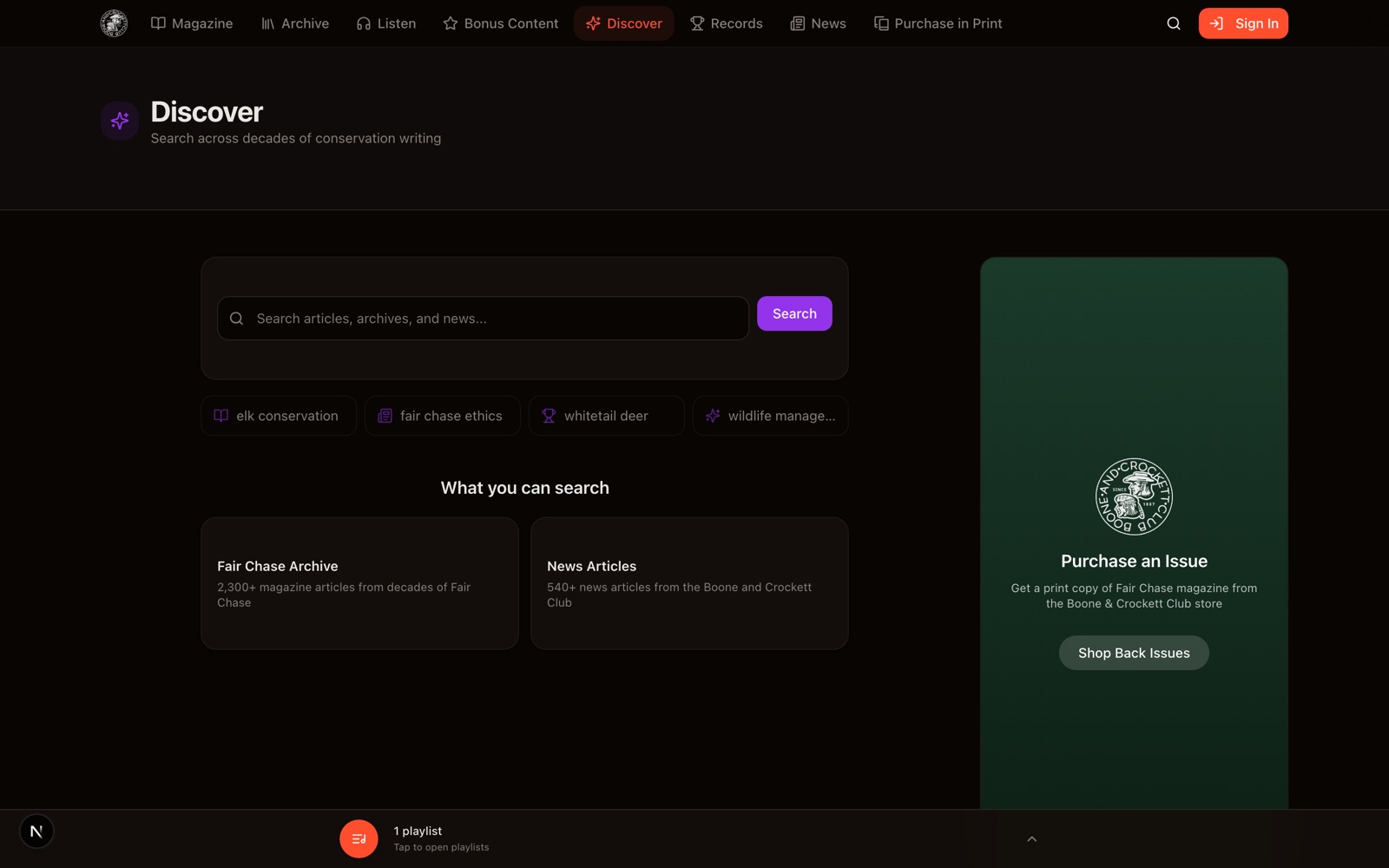Pick the wildlife management suggestion chip
Image resolution: width=1389 pixels, height=868 pixels.
pyautogui.click(x=771, y=416)
